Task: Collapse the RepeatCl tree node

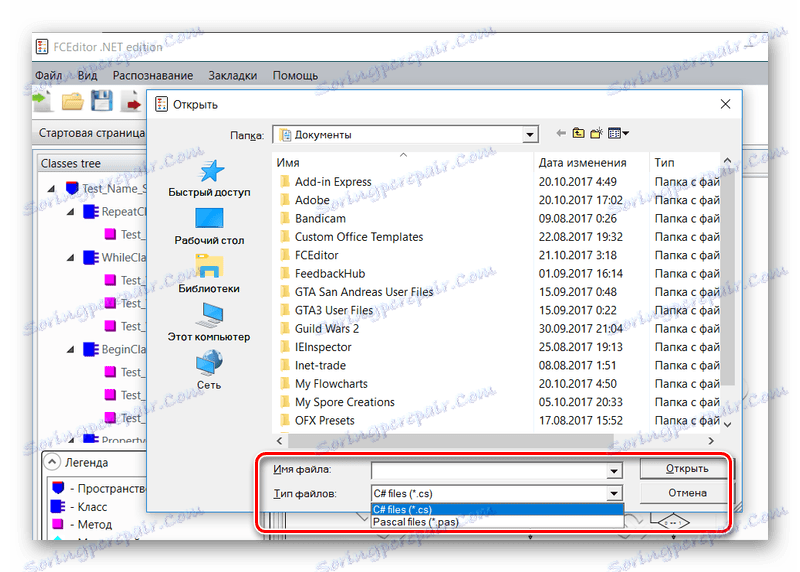Action: (x=70, y=212)
